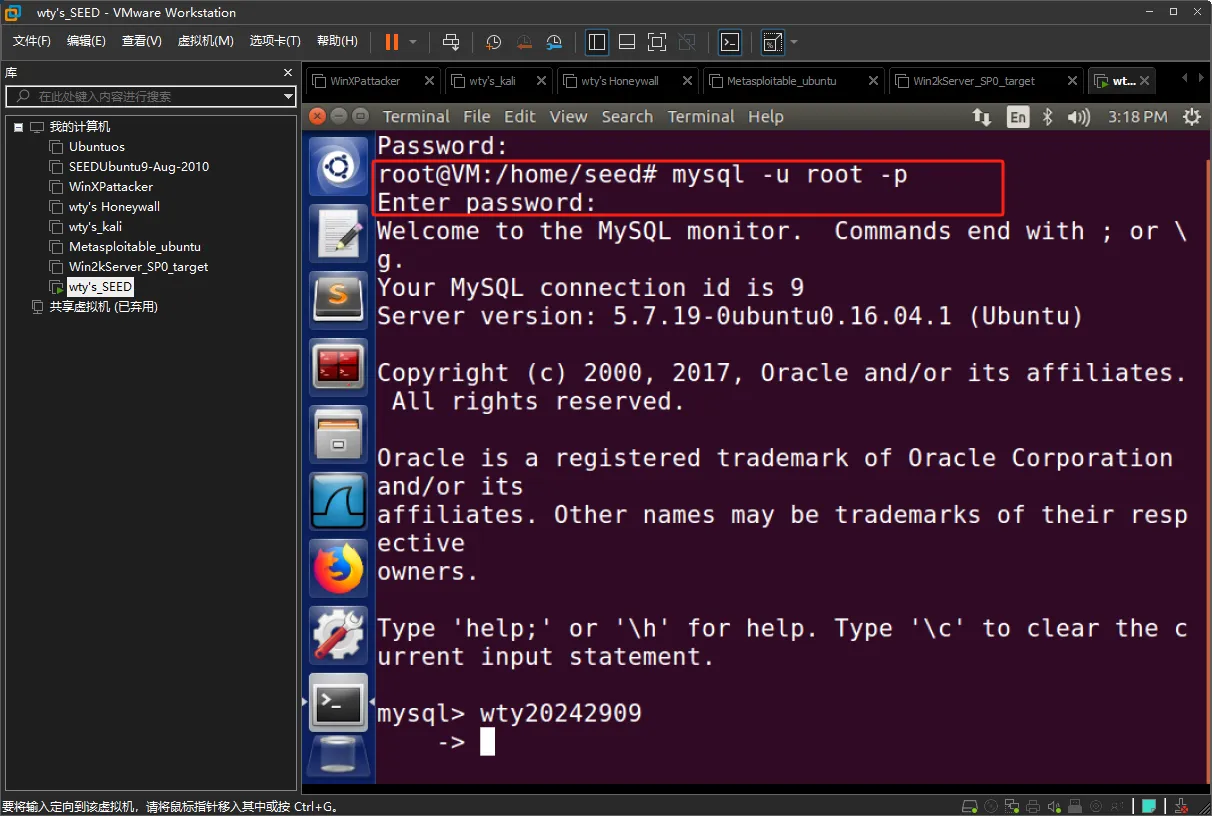The height and width of the screenshot is (816, 1212).
Task: Collapse the 我的计算机 tree node
Action: [18, 127]
